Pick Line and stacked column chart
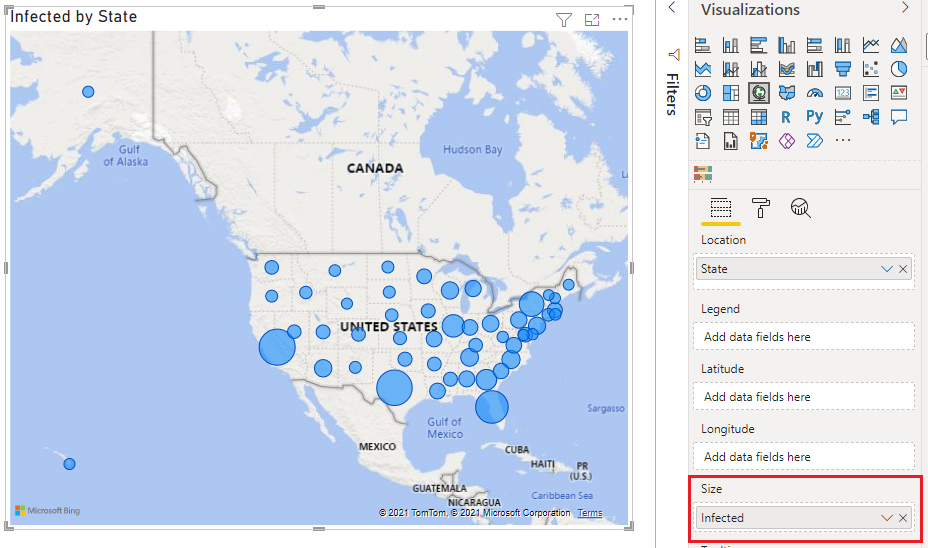 [x=730, y=69]
